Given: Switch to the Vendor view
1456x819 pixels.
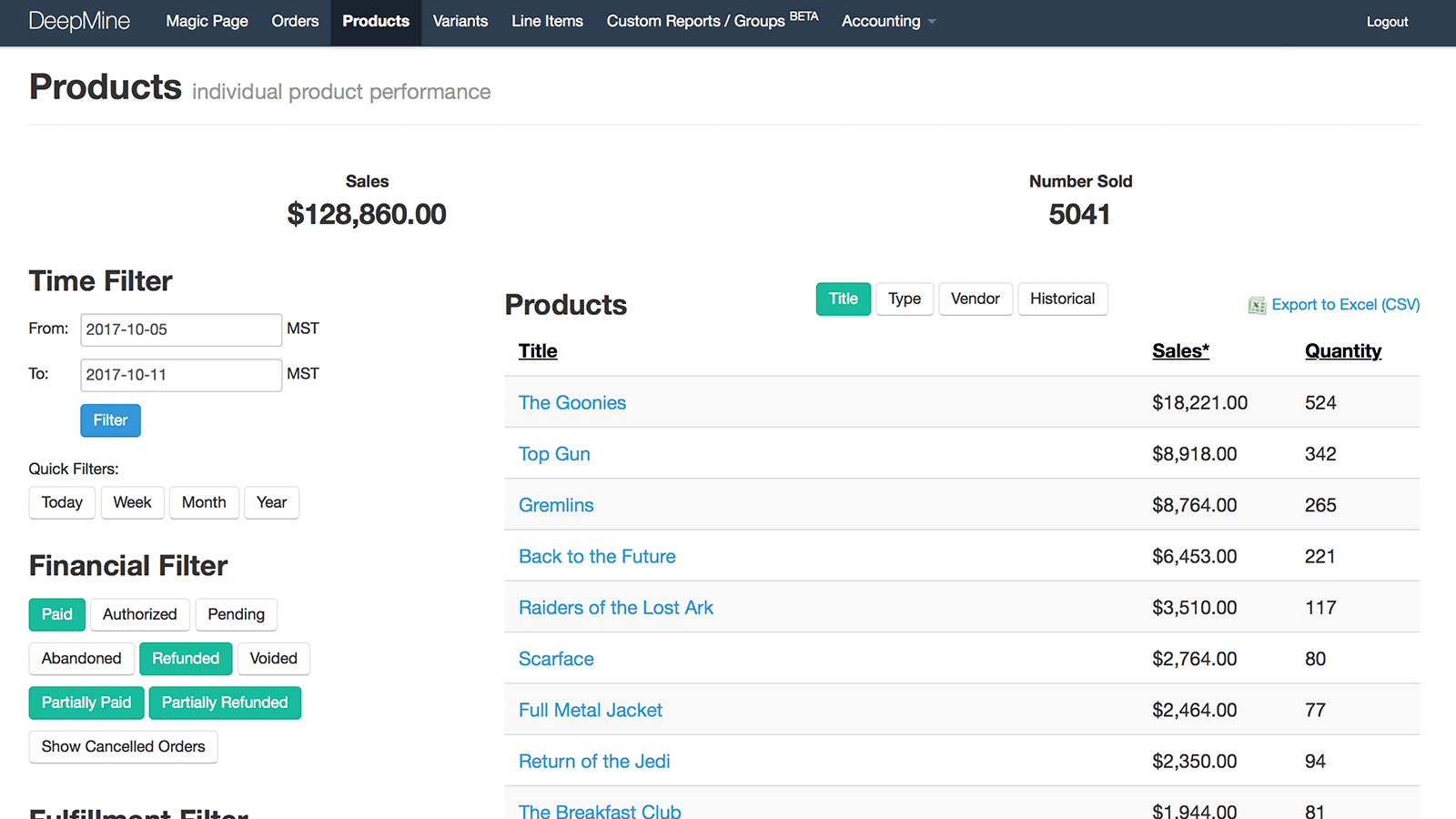Looking at the screenshot, I should [x=975, y=298].
